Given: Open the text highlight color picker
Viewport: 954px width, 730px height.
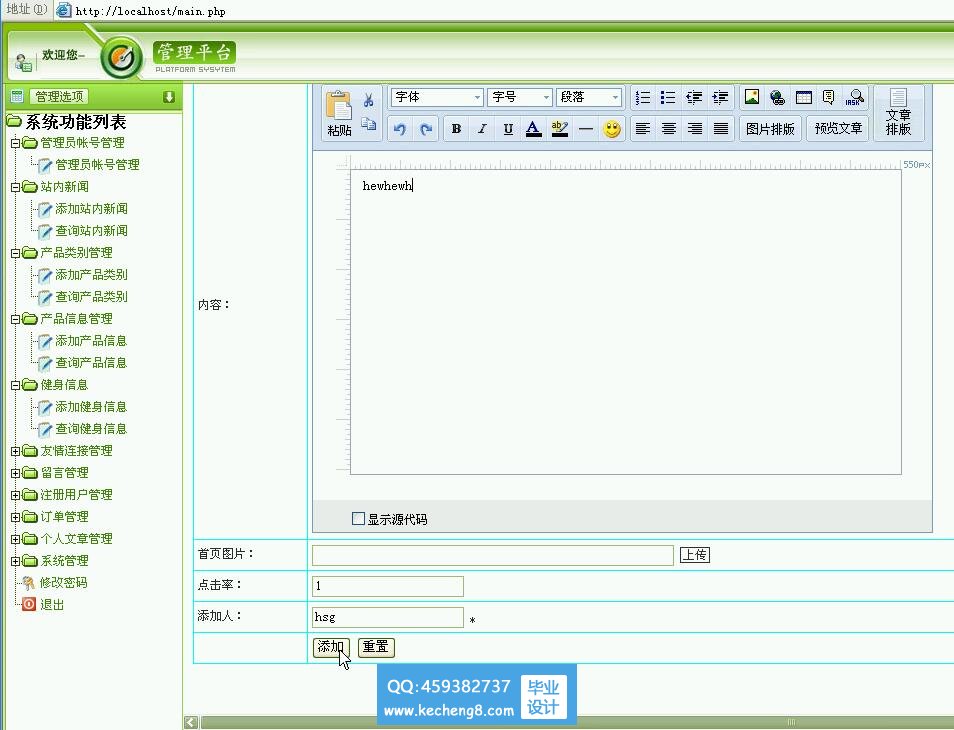Looking at the screenshot, I should click(x=559, y=129).
